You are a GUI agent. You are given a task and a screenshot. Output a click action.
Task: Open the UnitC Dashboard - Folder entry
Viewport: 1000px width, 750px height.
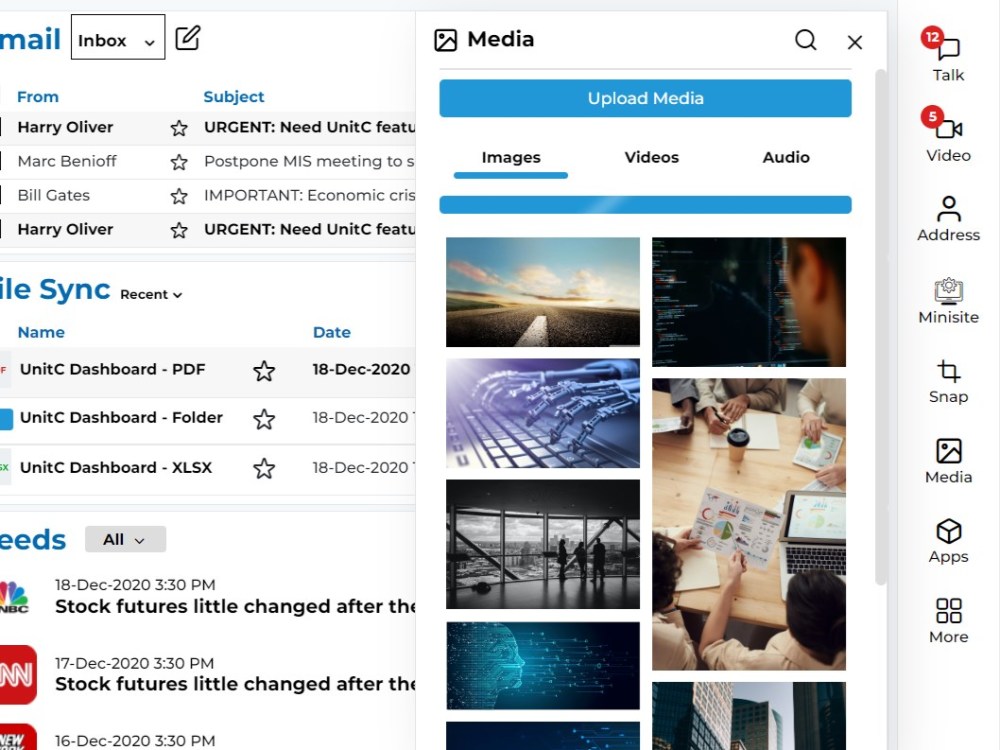tap(121, 418)
